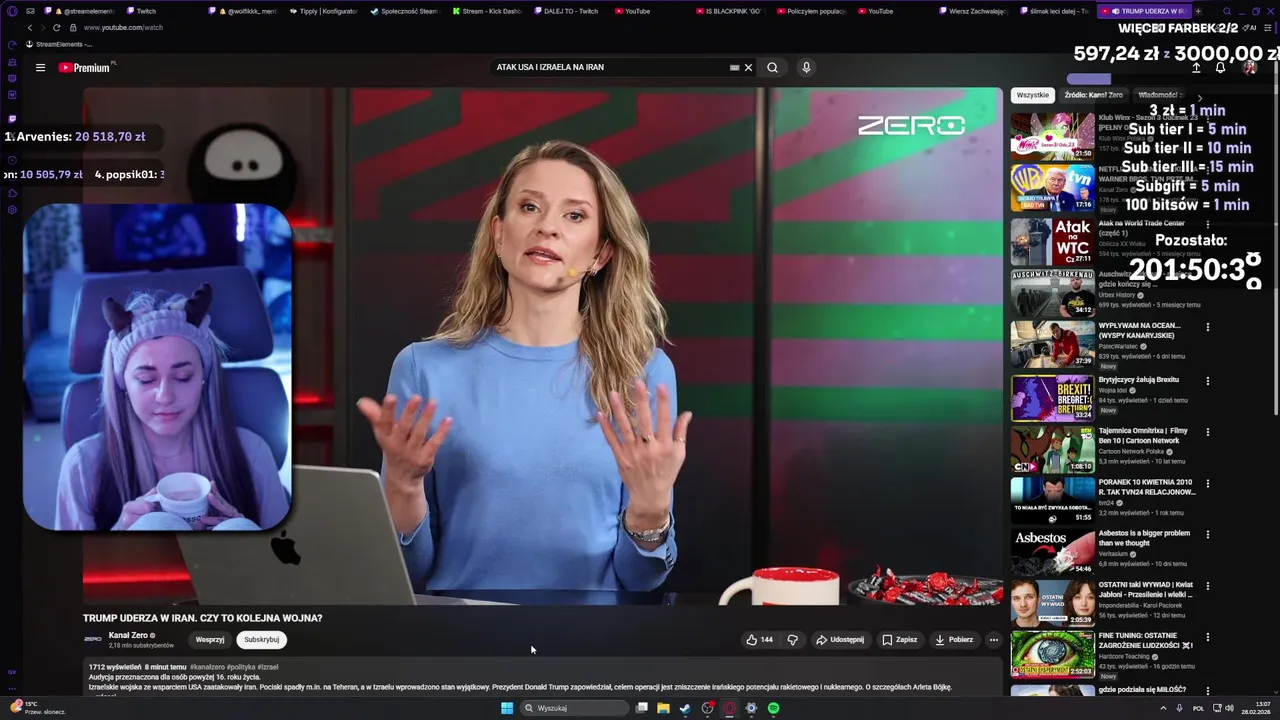The height and width of the screenshot is (720, 1280).
Task: Focus the search field with ATAK USA text
Action: [610, 67]
